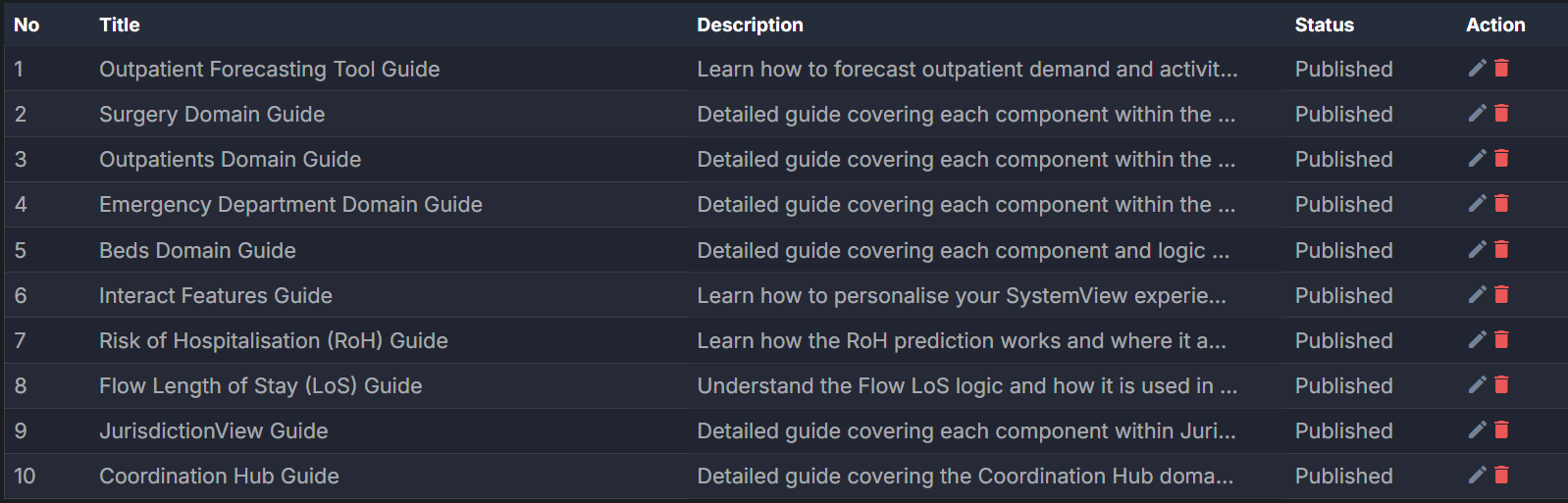Remove the Emergency Department Domain Guide
Screen dimensions: 1568x503
coord(1501,204)
